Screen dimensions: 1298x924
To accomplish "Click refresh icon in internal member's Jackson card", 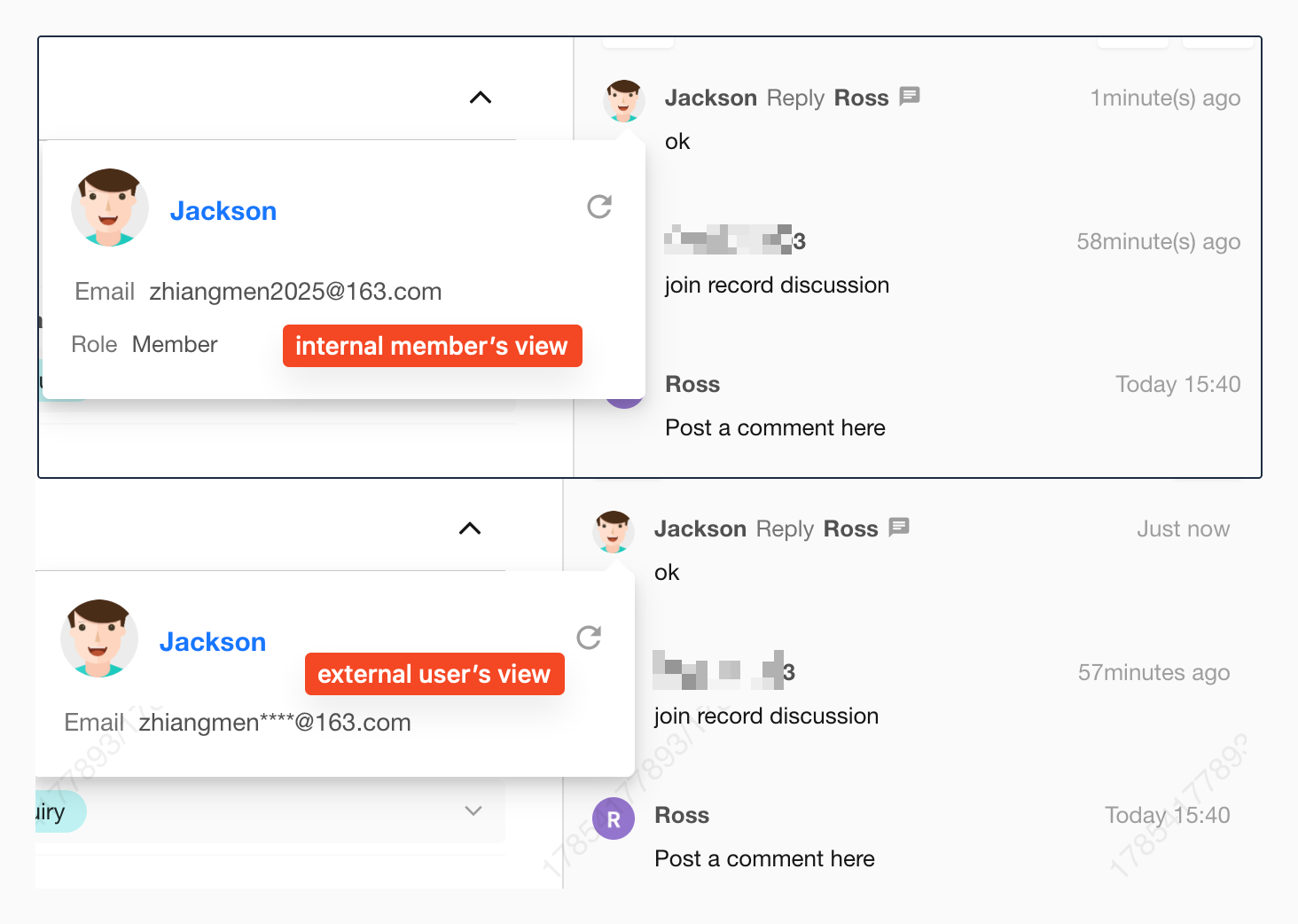I will pos(599,207).
